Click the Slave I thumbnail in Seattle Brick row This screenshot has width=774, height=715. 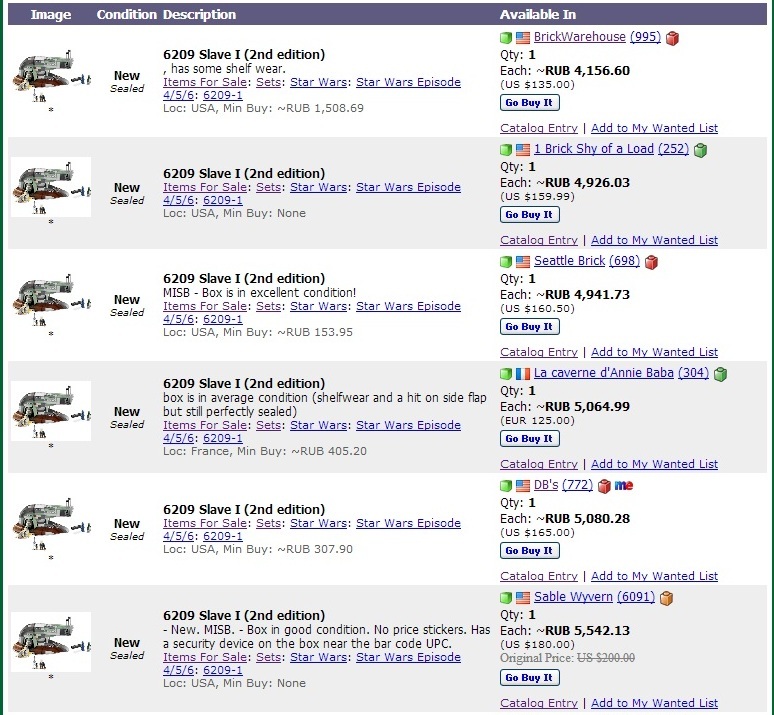pyautogui.click(x=51, y=299)
